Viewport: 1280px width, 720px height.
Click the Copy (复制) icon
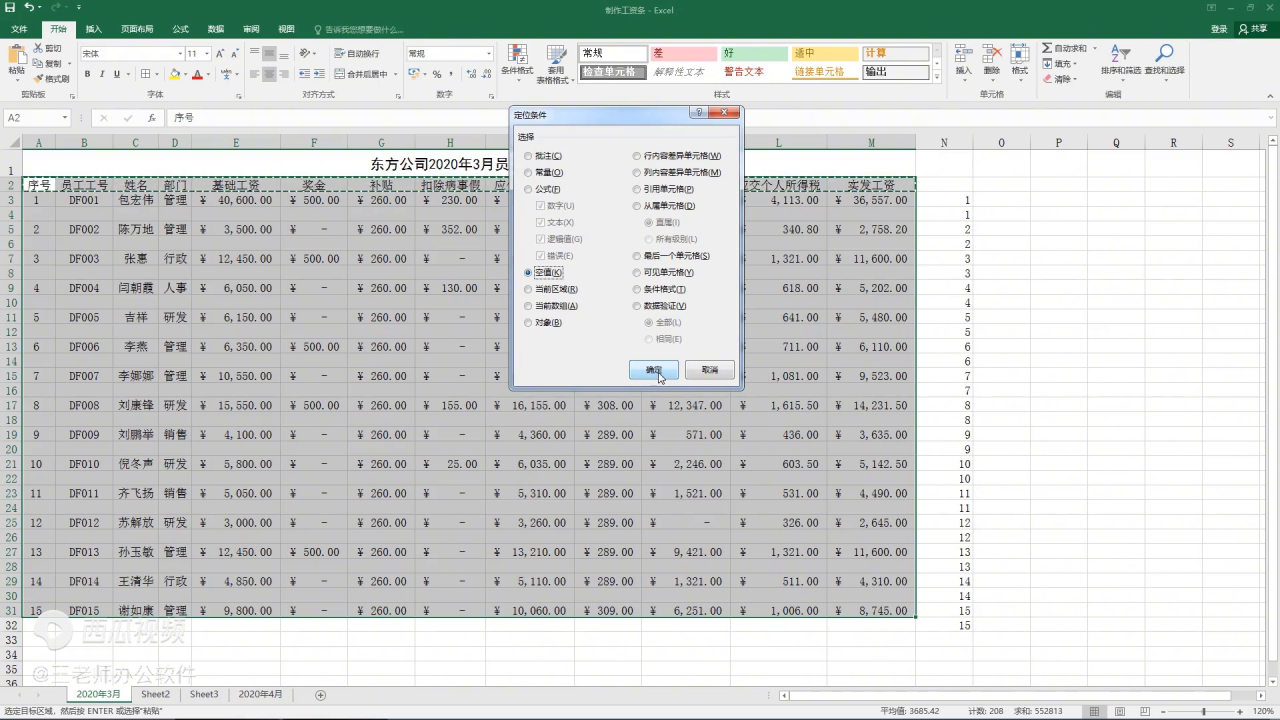pos(38,63)
